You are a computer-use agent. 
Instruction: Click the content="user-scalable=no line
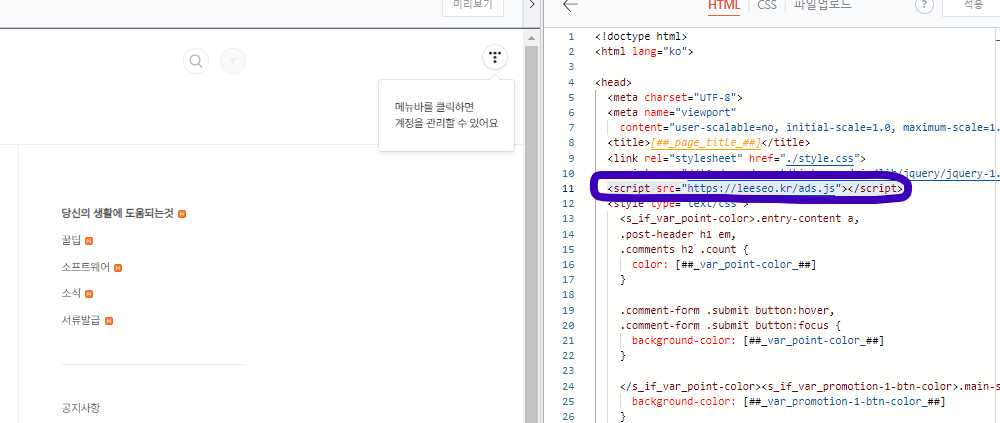(x=809, y=128)
